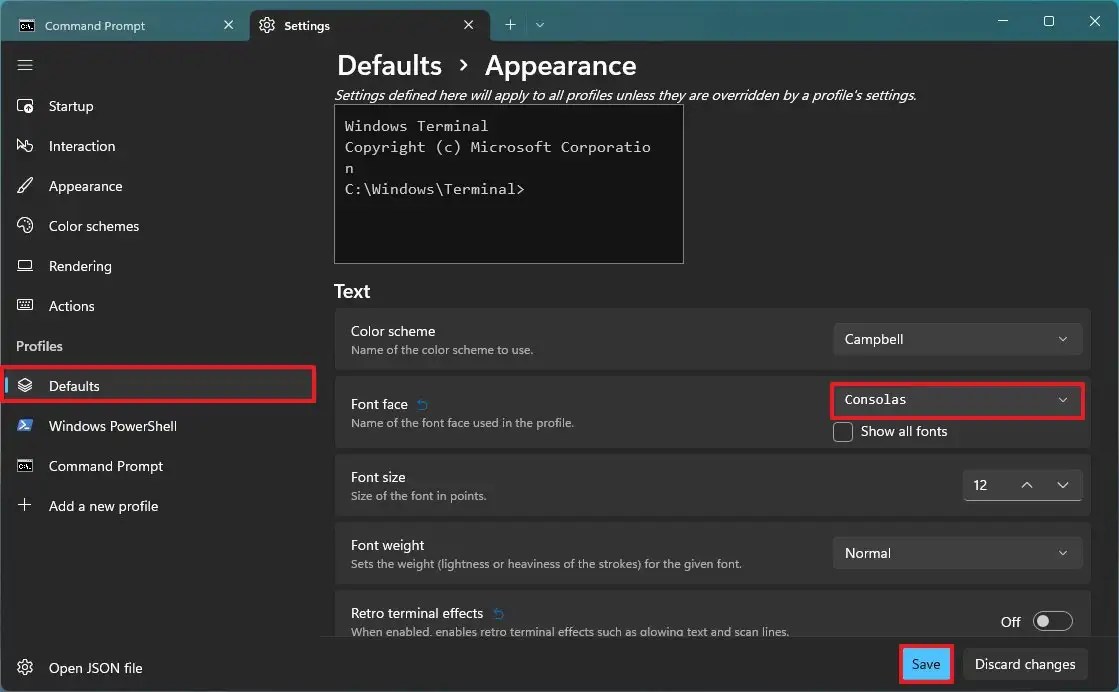Open the Font face dropdown
Image resolution: width=1119 pixels, height=692 pixels.
click(x=956, y=400)
